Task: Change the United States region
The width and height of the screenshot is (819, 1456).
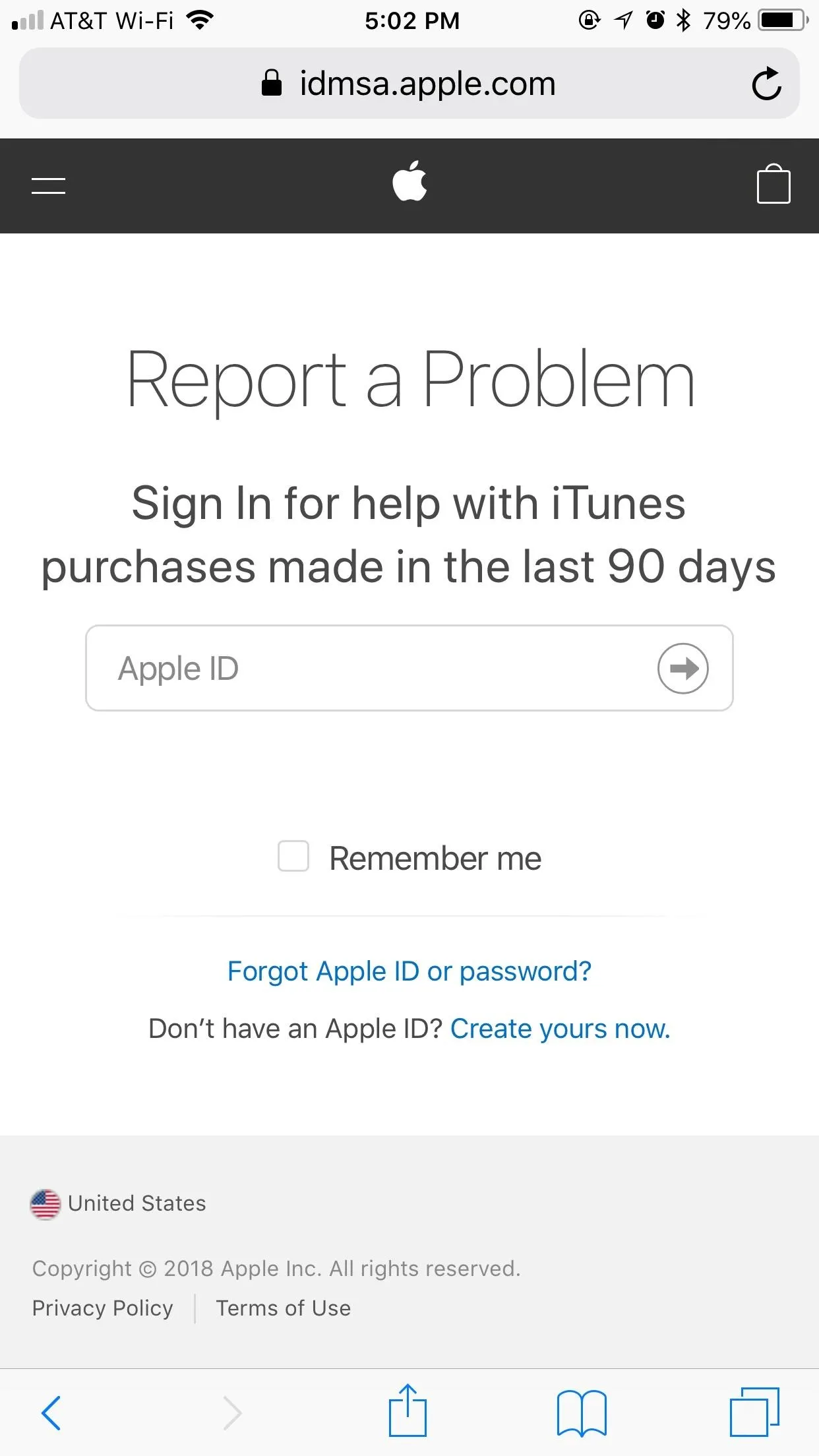Action: [119, 1204]
